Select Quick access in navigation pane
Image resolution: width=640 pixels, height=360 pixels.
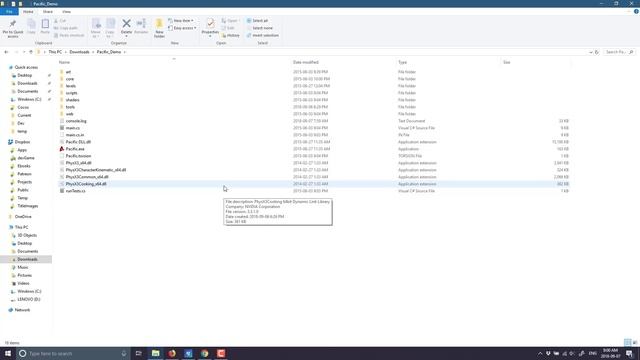[x=26, y=67]
